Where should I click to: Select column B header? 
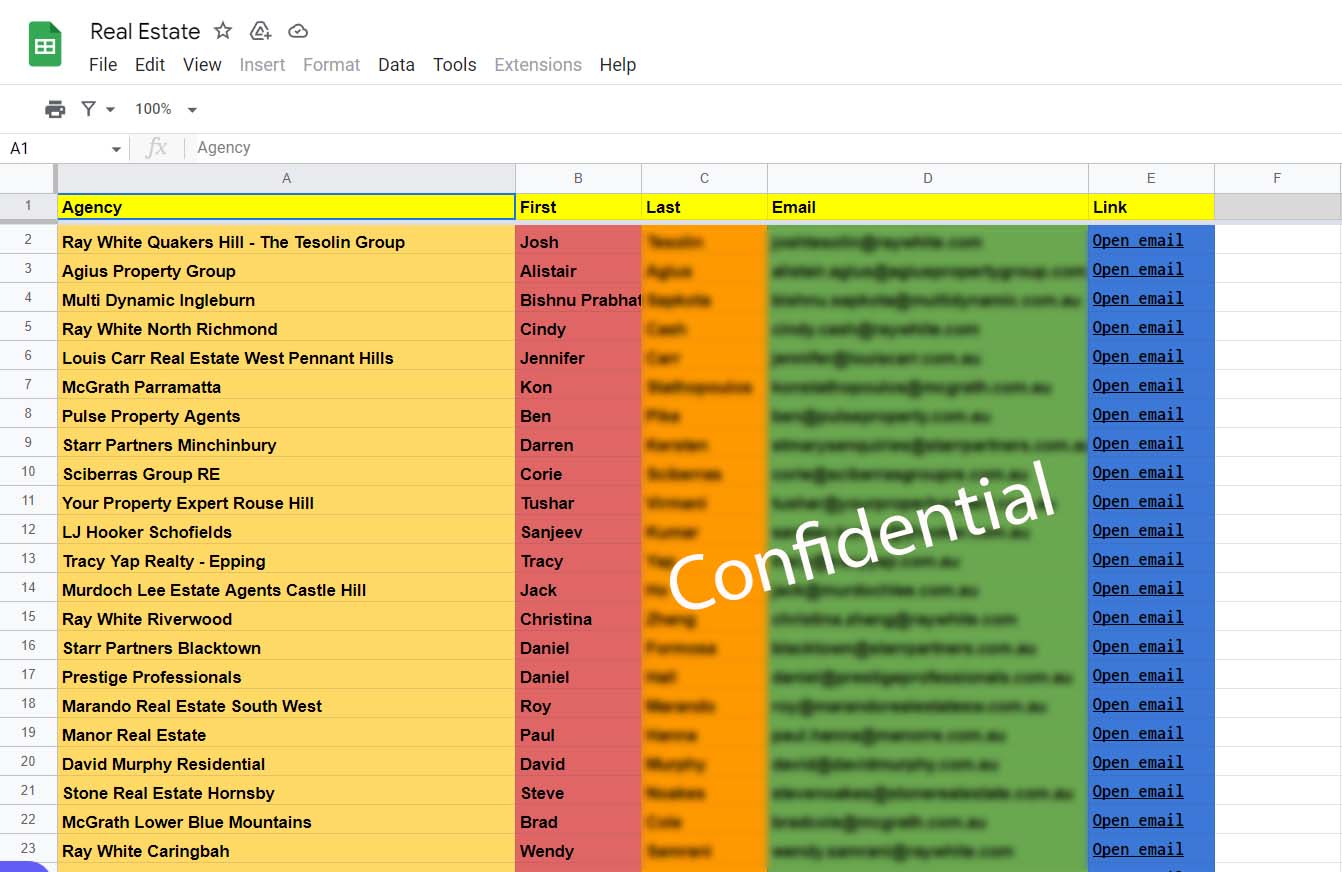(x=578, y=178)
